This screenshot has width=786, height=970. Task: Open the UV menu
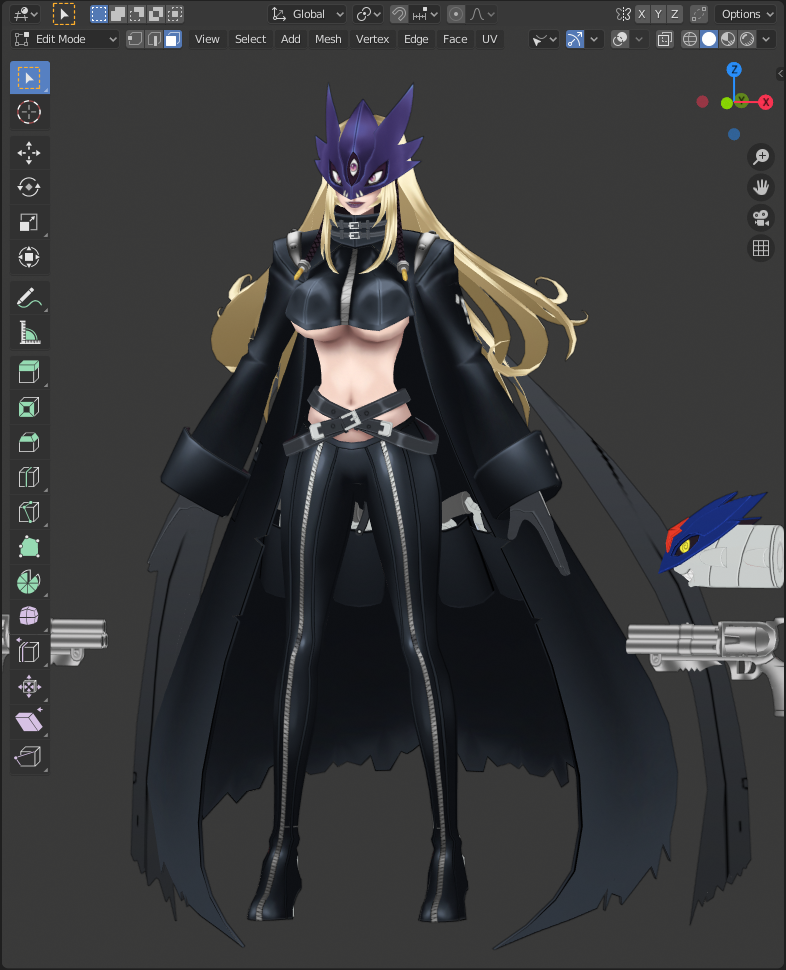489,40
